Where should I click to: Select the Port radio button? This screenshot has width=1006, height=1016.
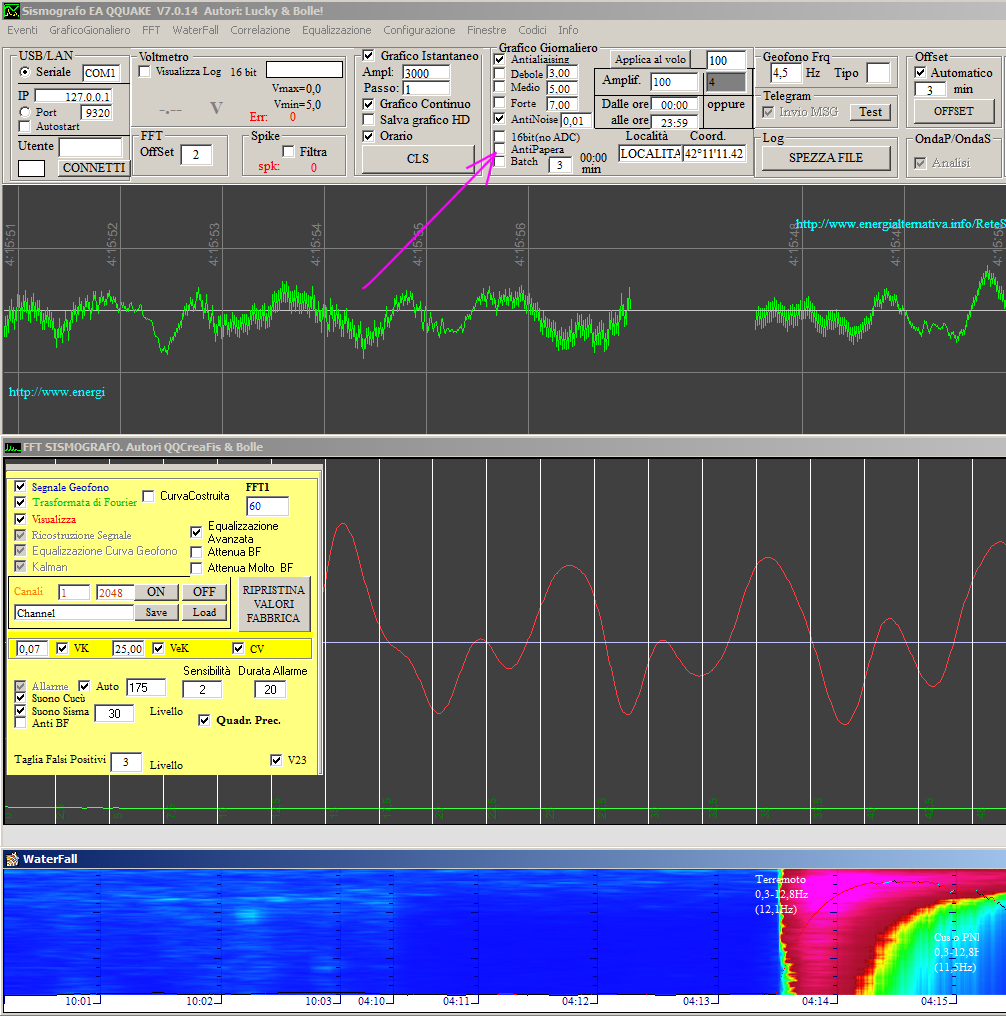pyautogui.click(x=26, y=113)
